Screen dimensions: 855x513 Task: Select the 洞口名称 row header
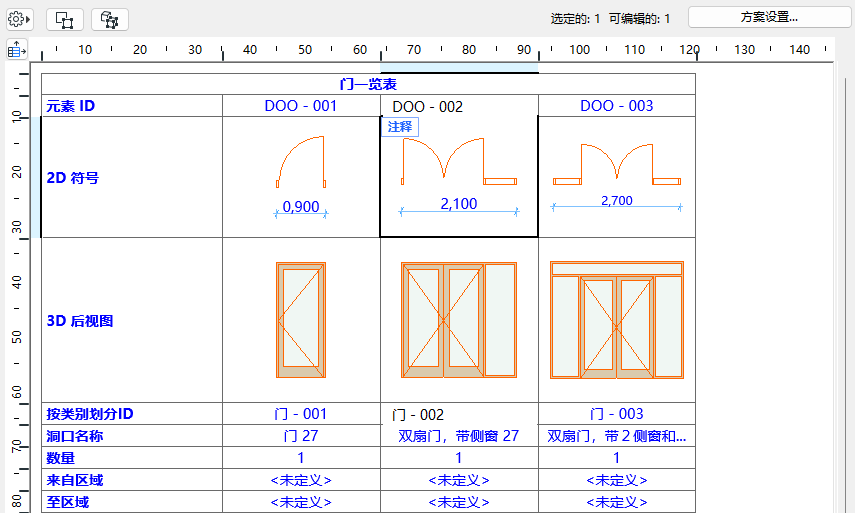132,436
